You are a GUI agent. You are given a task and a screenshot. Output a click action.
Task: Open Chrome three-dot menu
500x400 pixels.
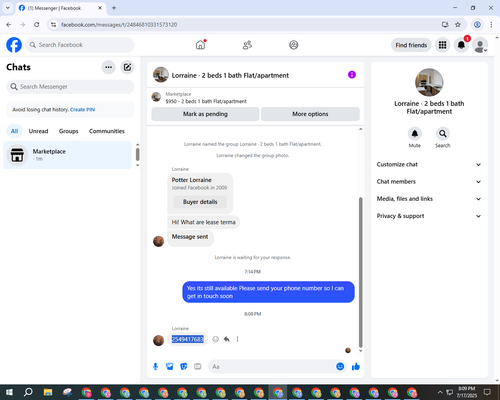(x=491, y=25)
